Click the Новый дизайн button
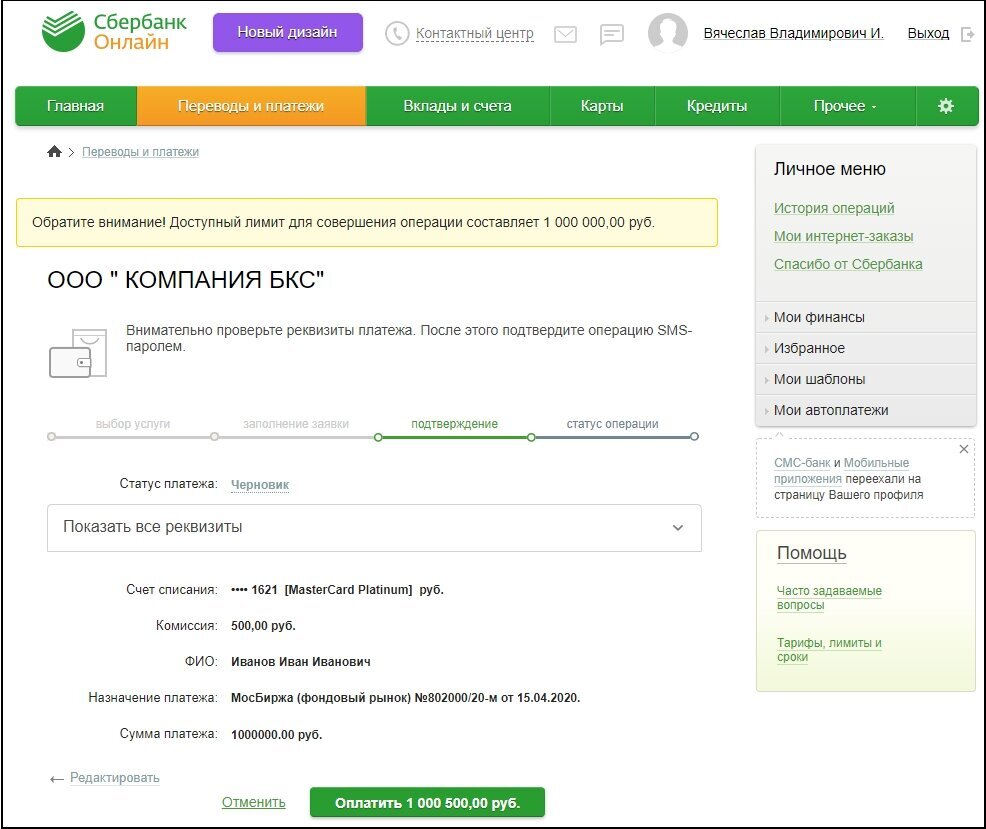 287,32
